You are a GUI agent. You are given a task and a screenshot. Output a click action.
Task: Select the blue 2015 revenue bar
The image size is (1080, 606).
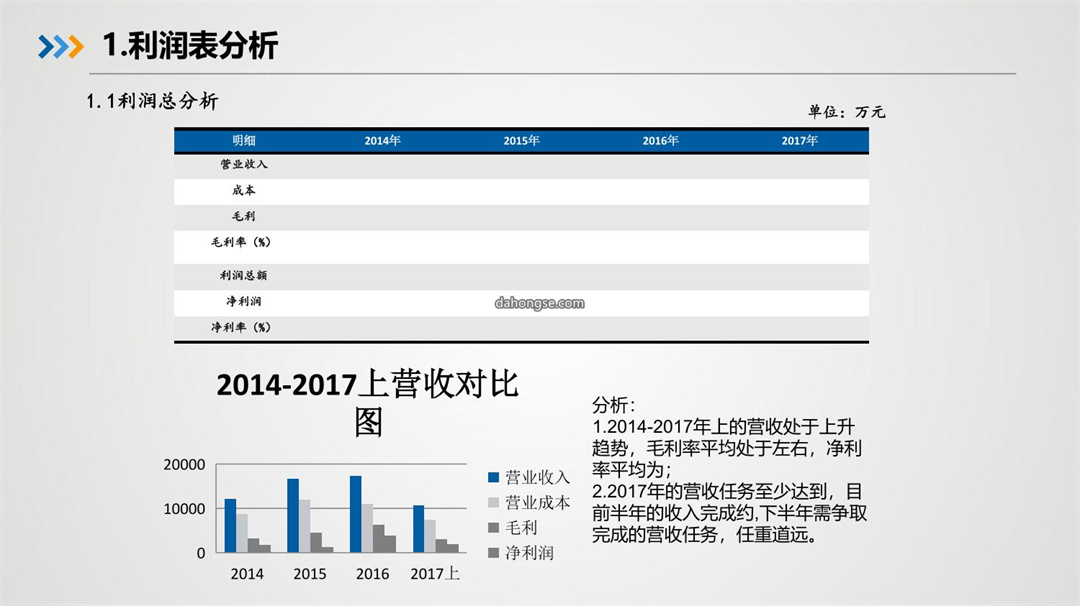(x=293, y=515)
